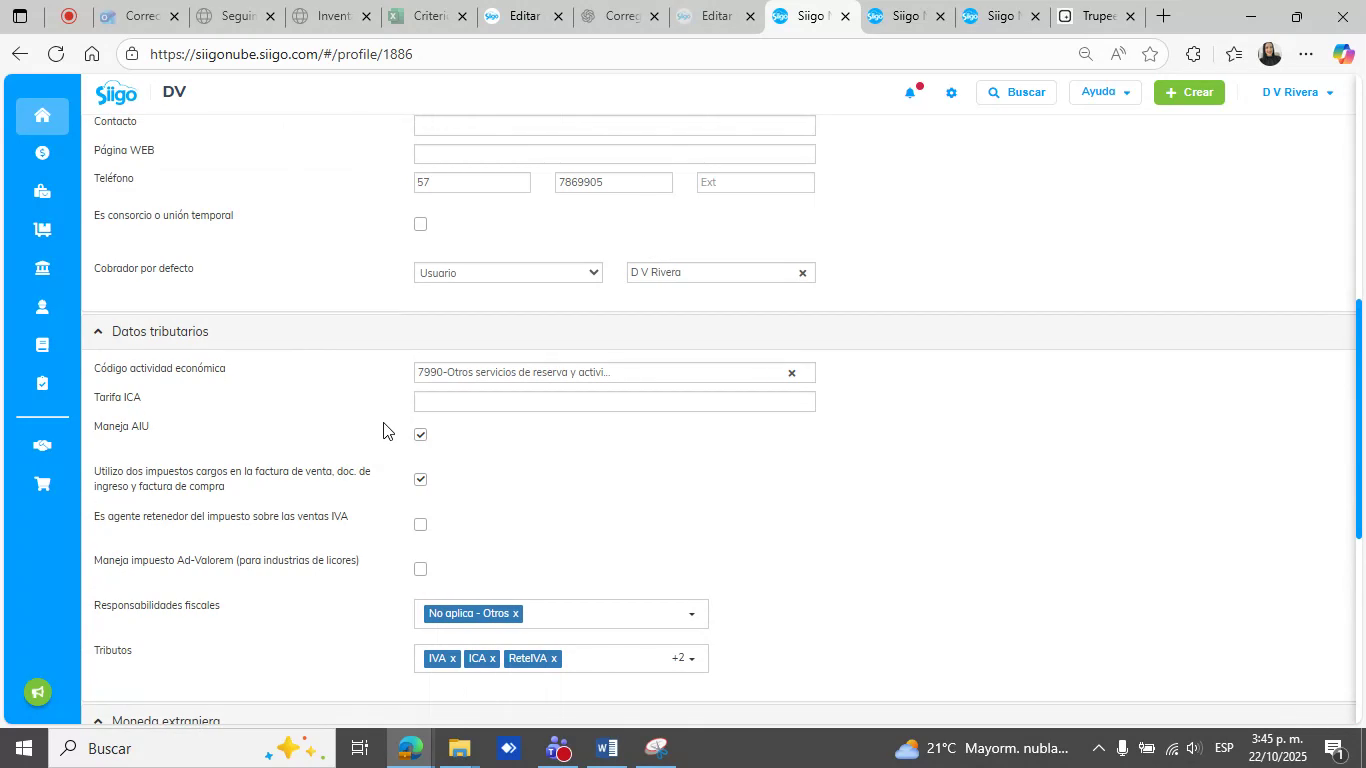Image resolution: width=1366 pixels, height=768 pixels.
Task: Click the phone number 7869905 field
Action: click(613, 182)
